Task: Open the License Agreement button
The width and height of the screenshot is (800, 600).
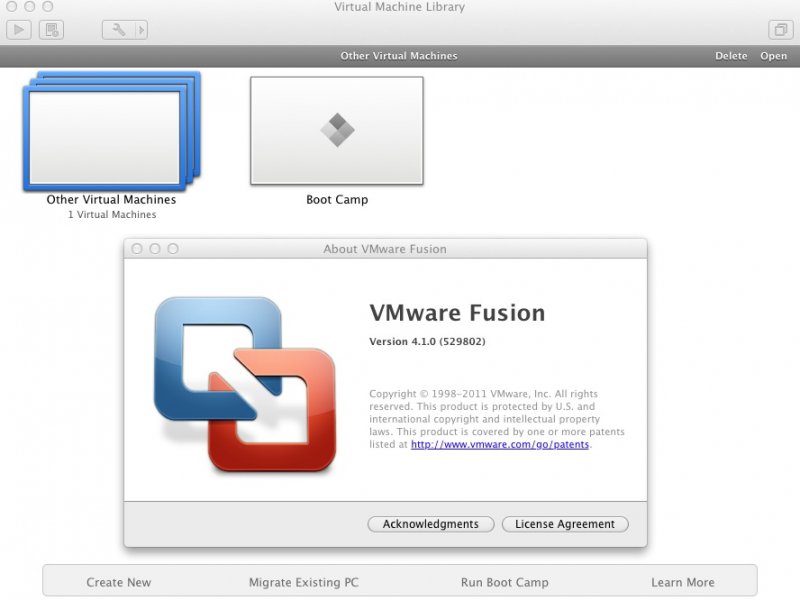Action: click(565, 524)
